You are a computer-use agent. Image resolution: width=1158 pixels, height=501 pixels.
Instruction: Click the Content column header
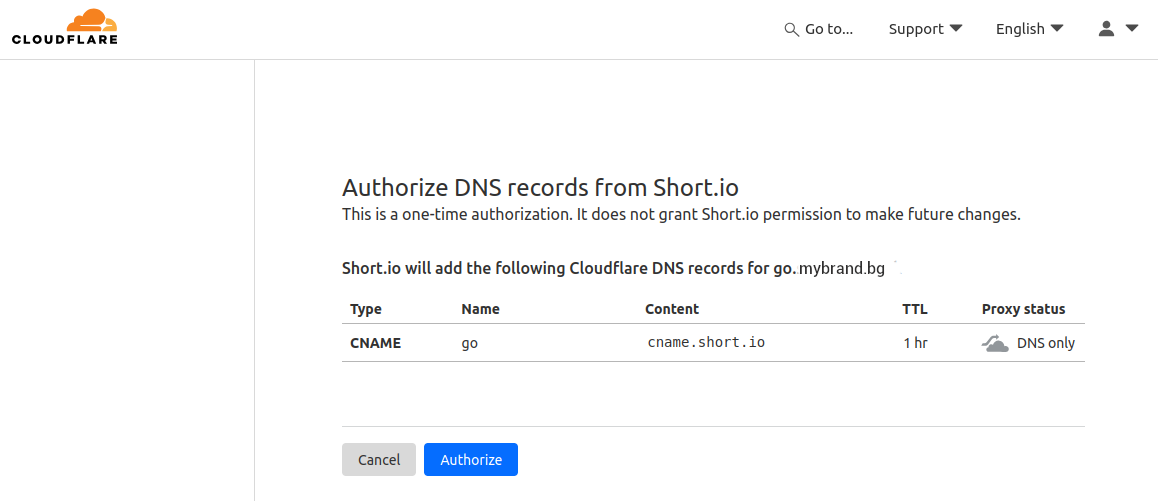[672, 309]
